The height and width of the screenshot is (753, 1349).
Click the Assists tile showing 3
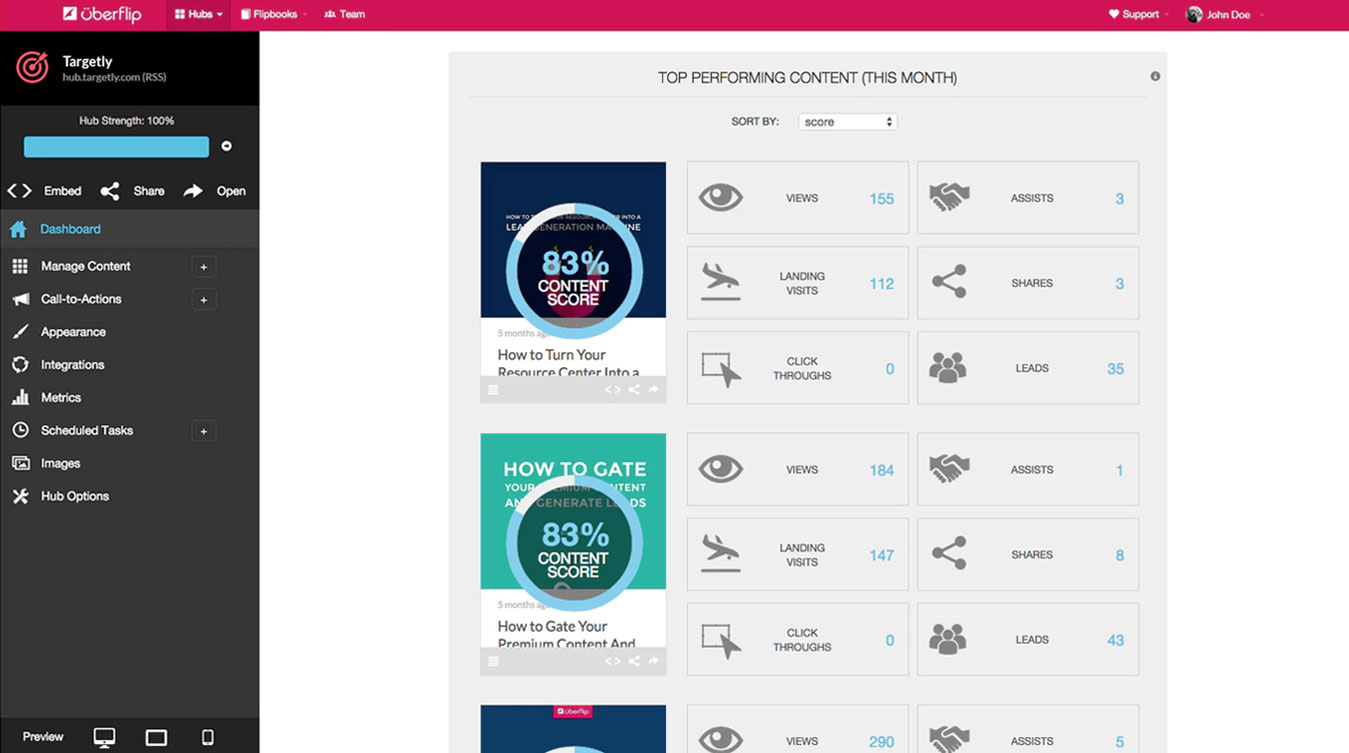1028,198
